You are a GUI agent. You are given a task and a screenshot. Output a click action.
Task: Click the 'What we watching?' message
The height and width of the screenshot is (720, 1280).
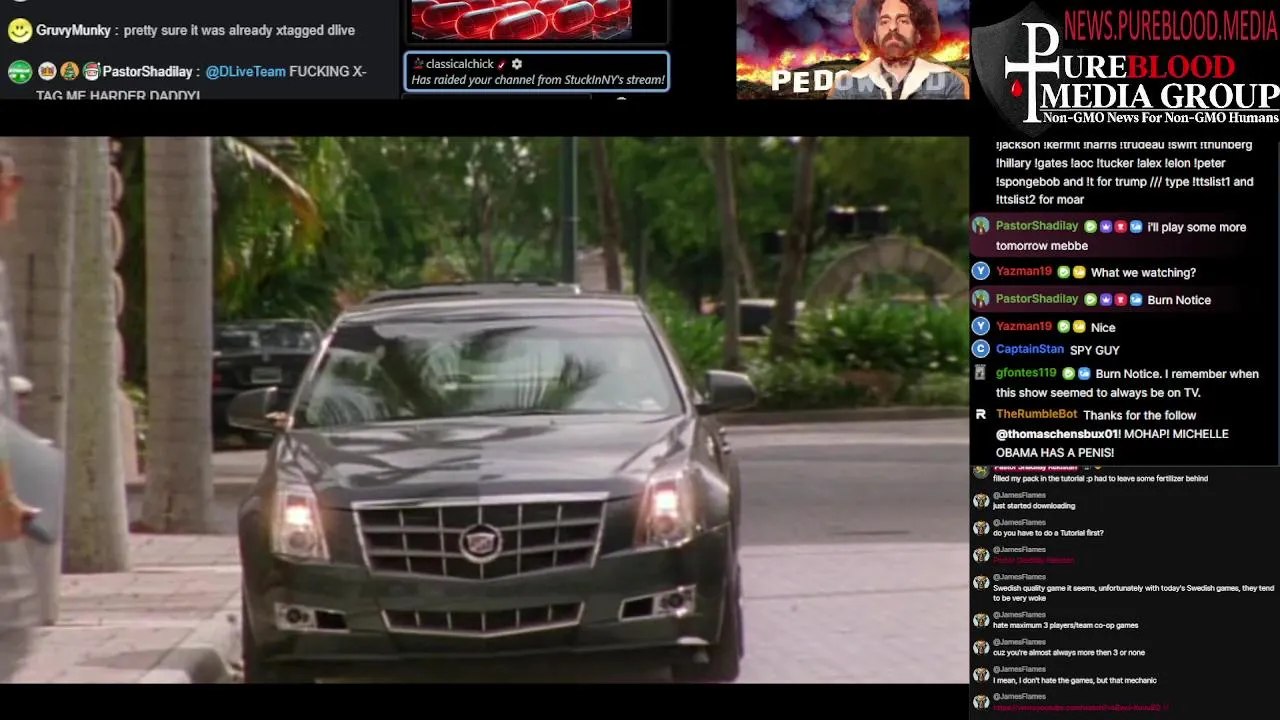[x=1143, y=272]
